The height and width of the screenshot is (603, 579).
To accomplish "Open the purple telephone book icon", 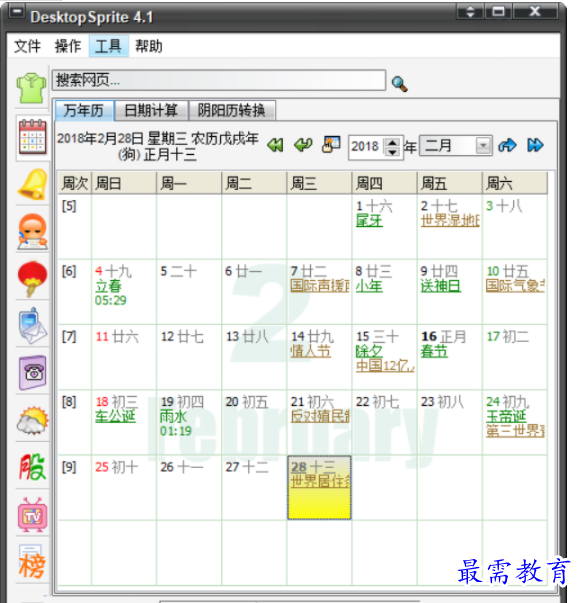I will (x=33, y=373).
